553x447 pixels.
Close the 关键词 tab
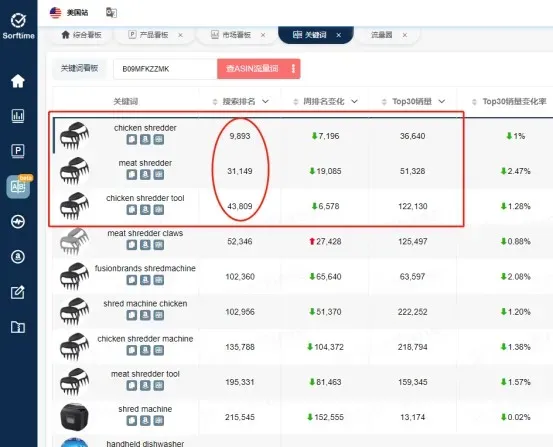(339, 35)
